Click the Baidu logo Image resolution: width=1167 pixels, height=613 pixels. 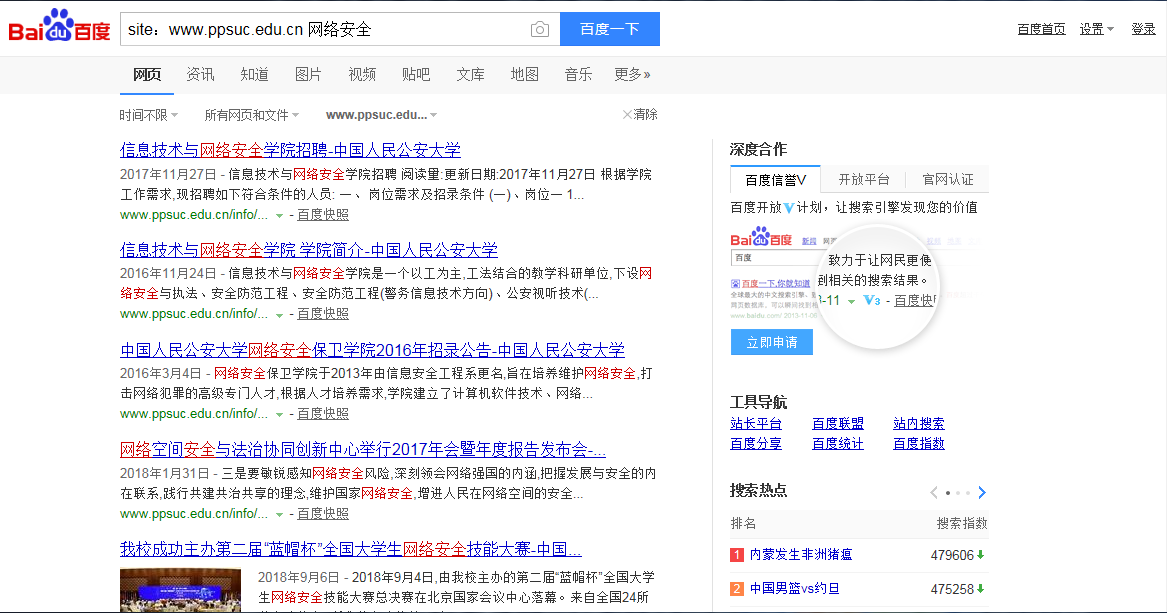(60, 27)
